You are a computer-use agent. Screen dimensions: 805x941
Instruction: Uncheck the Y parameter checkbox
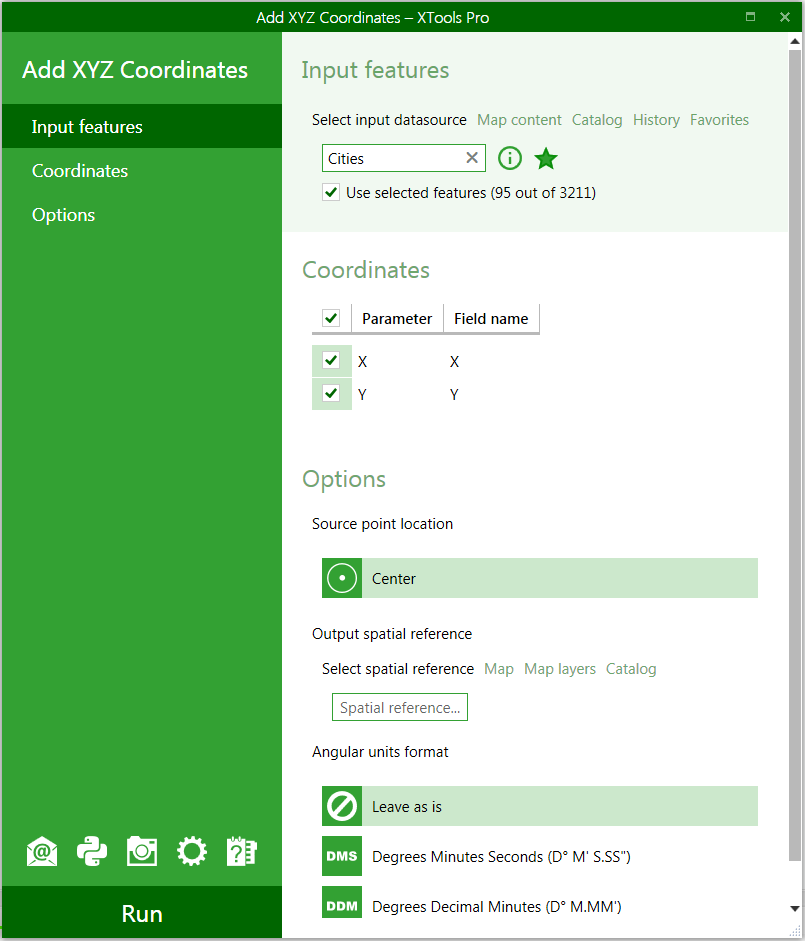pyautogui.click(x=331, y=394)
